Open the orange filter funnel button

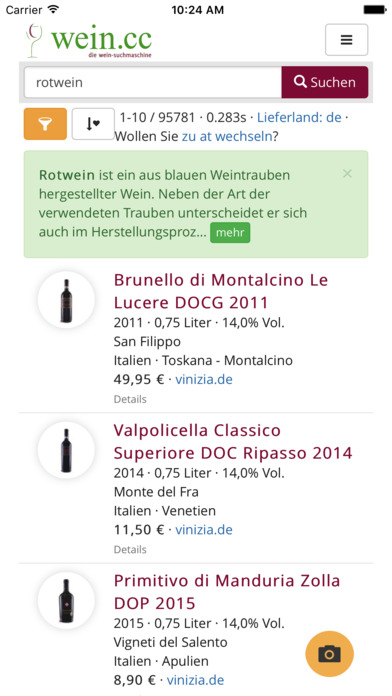[x=45, y=124]
